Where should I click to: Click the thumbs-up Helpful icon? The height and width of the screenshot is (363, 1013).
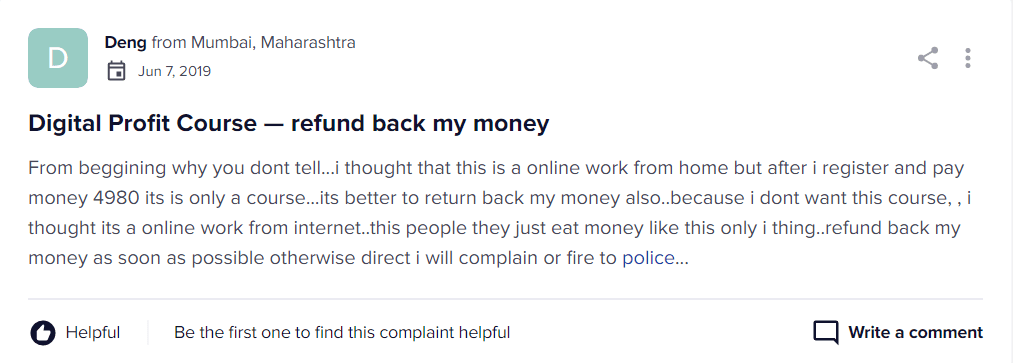tap(43, 333)
